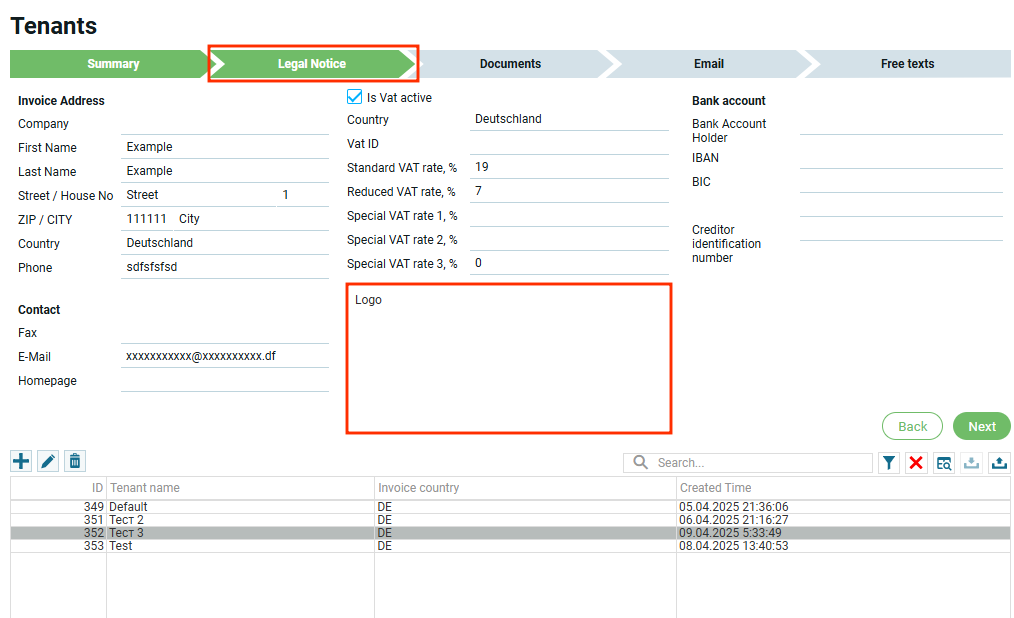Open the invoice address Country field
The height and width of the screenshot is (618, 1014).
[x=225, y=243]
